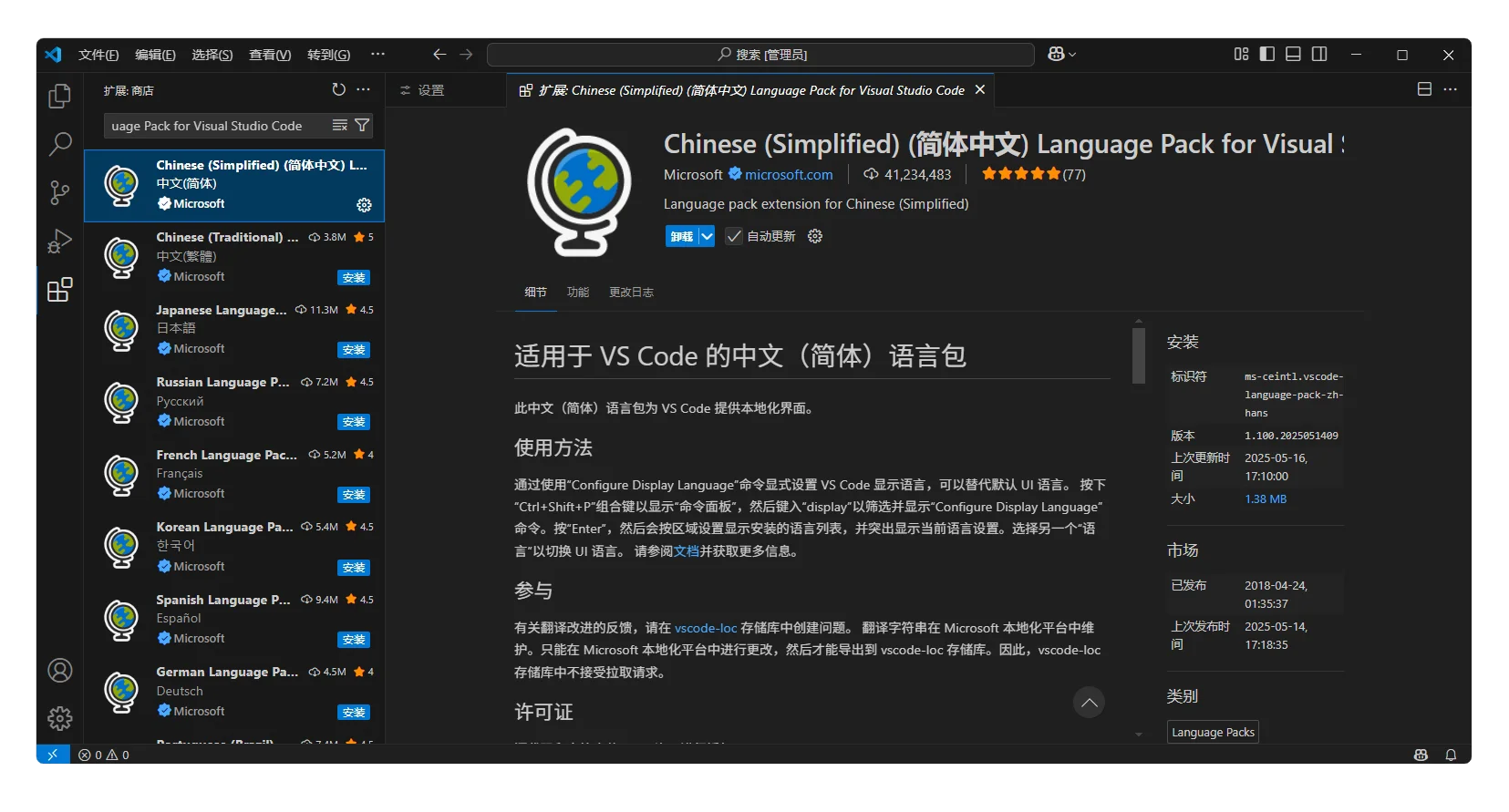Click the filter extensions funnel icon
1509x812 pixels.
(x=362, y=125)
